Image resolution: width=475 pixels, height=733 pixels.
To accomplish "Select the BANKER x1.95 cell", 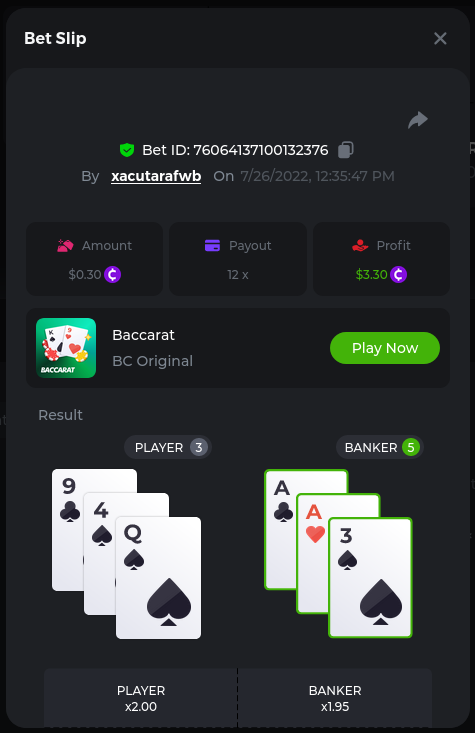I will [x=335, y=698].
